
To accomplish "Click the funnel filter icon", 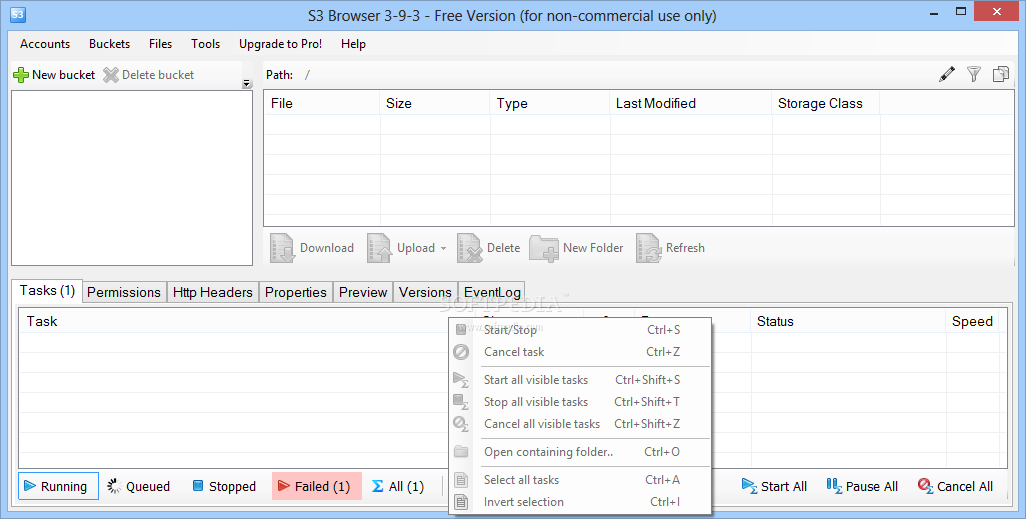I will tap(974, 74).
